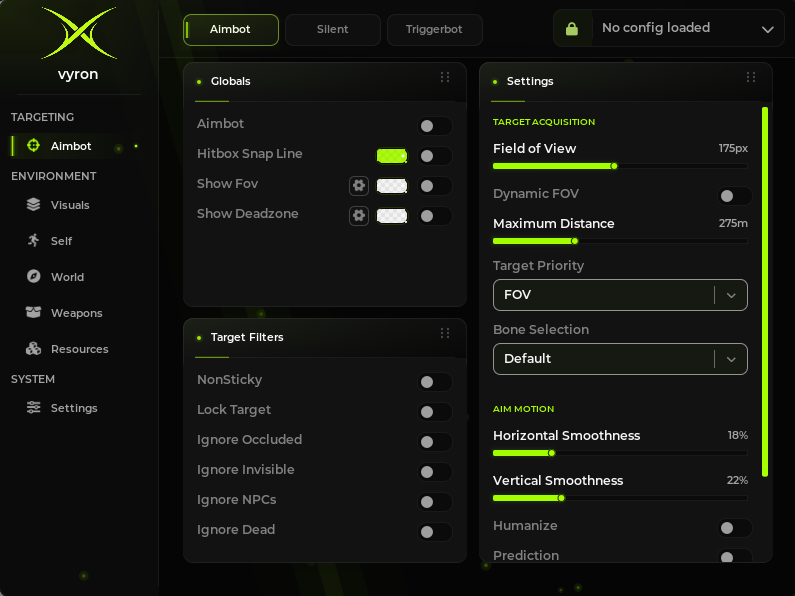Toggle Ignore Occluded
Image resolution: width=795 pixels, height=596 pixels.
(x=435, y=442)
